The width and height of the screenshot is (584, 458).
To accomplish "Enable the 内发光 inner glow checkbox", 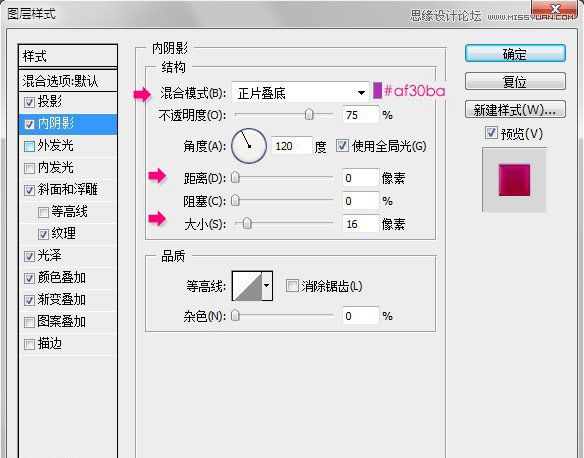I will coord(29,168).
